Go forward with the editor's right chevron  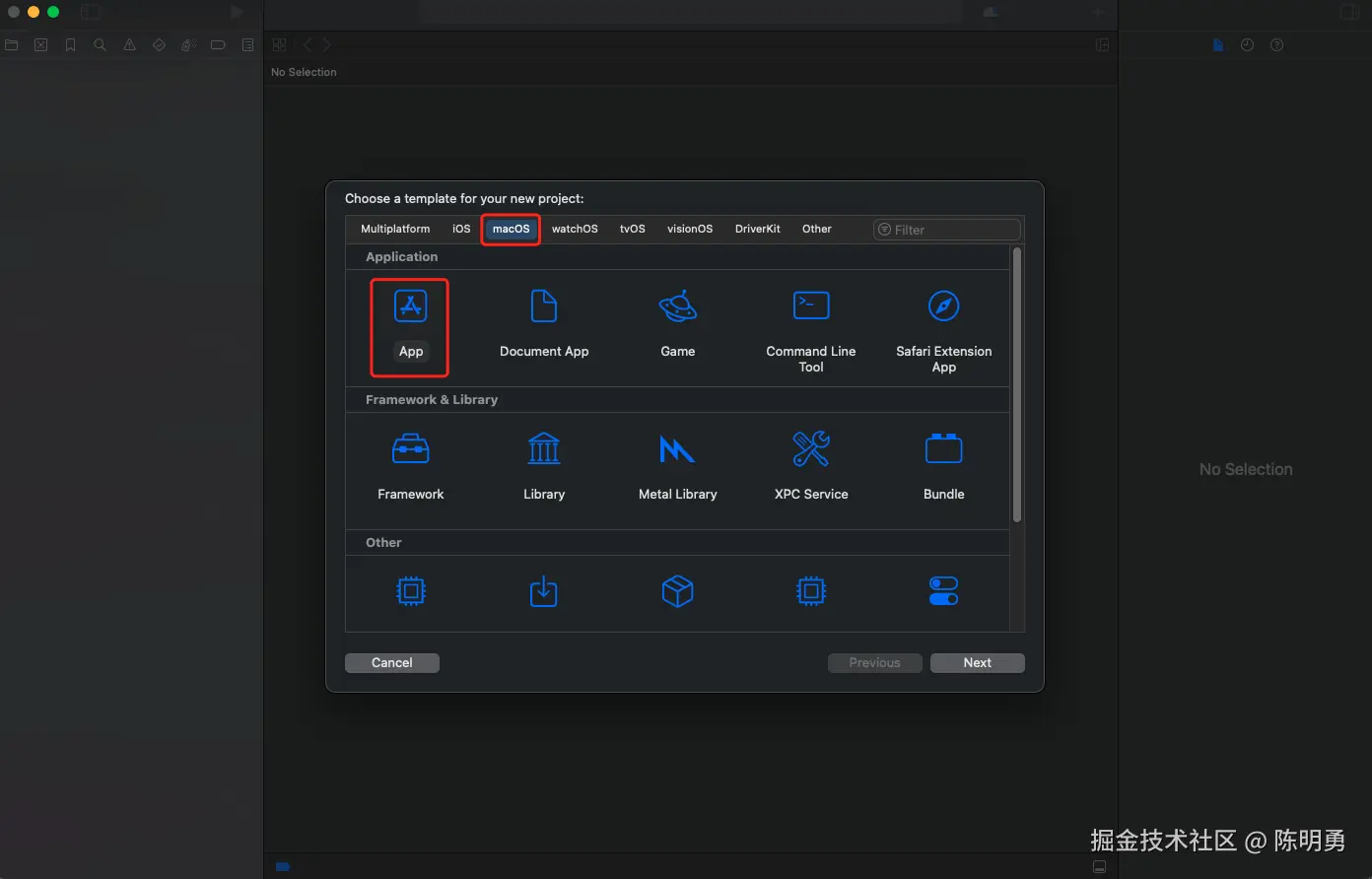pyautogui.click(x=326, y=45)
